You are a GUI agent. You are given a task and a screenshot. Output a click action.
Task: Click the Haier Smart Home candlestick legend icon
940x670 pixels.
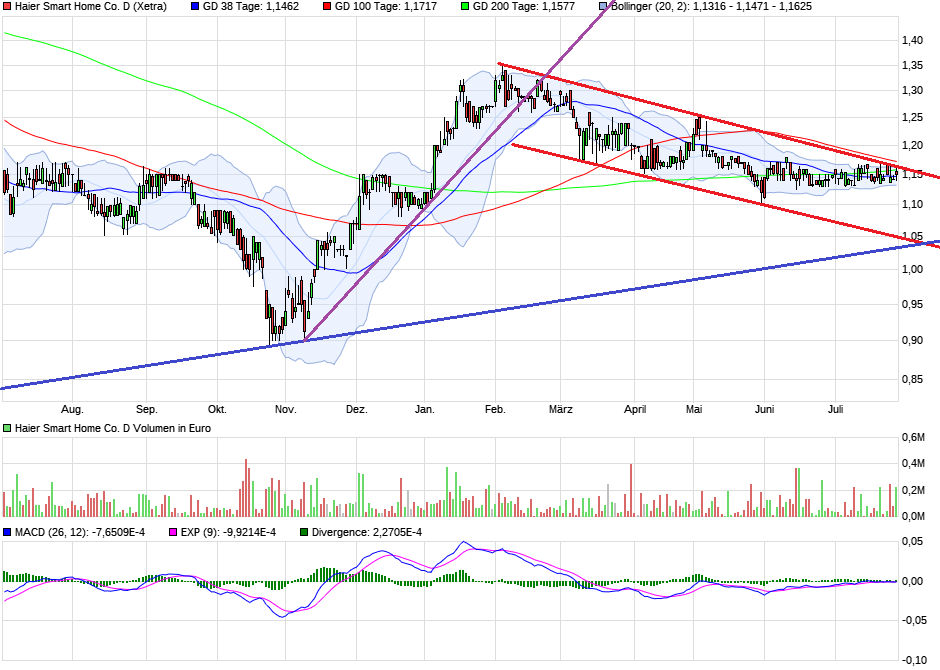7,6
